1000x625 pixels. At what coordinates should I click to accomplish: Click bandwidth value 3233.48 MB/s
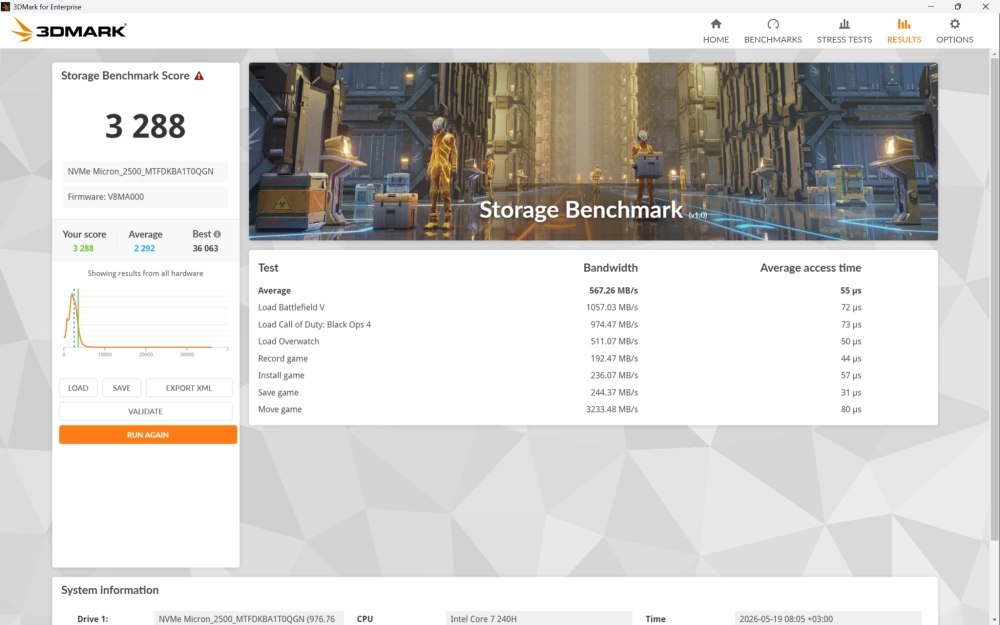click(612, 409)
